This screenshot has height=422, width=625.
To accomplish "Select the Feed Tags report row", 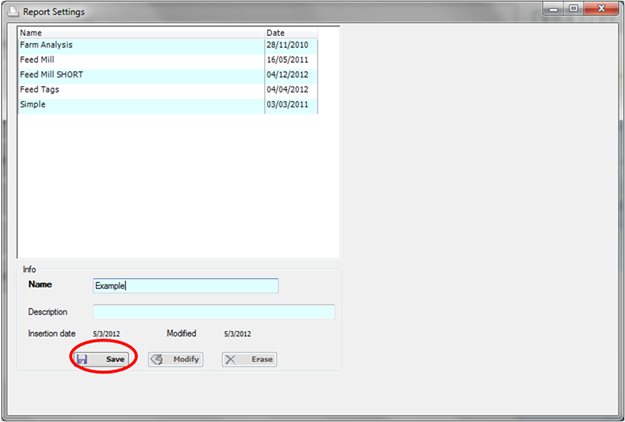I will (x=168, y=90).
